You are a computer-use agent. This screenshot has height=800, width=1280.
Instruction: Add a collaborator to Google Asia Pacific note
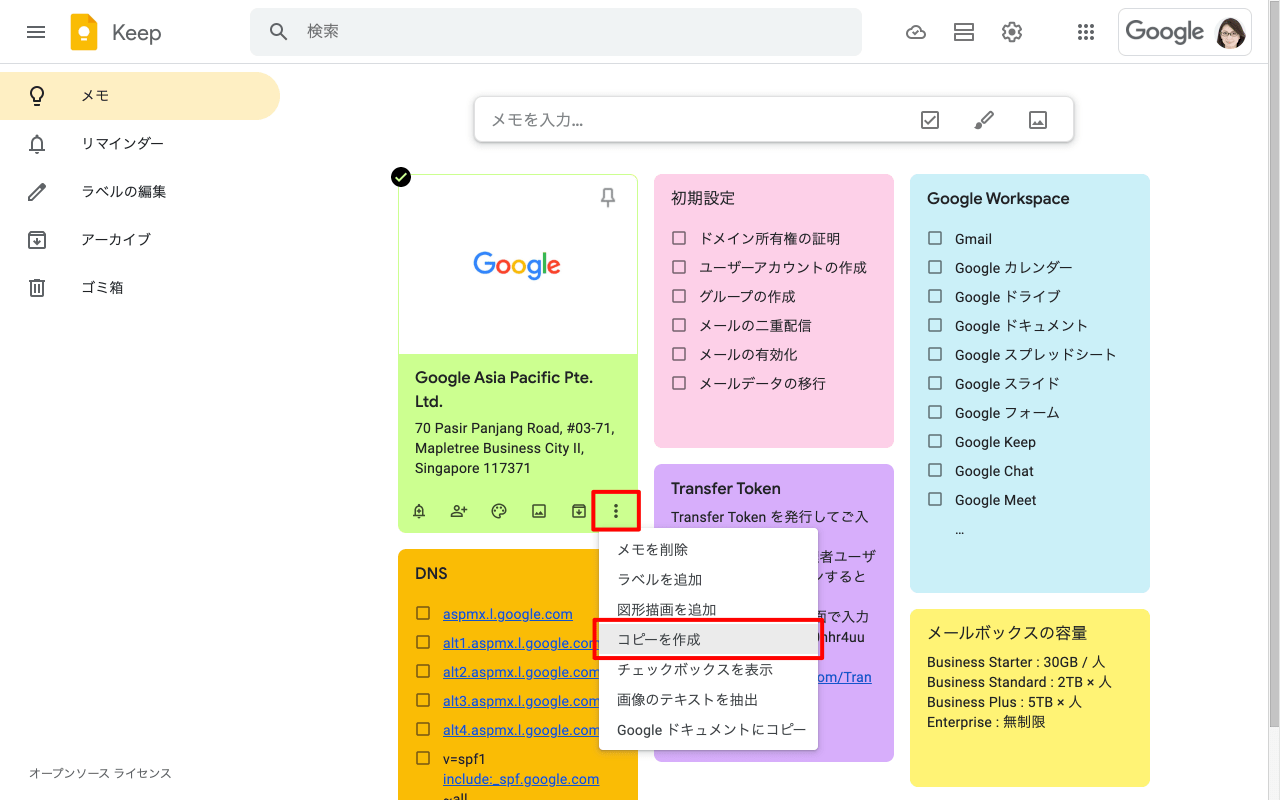click(x=459, y=511)
